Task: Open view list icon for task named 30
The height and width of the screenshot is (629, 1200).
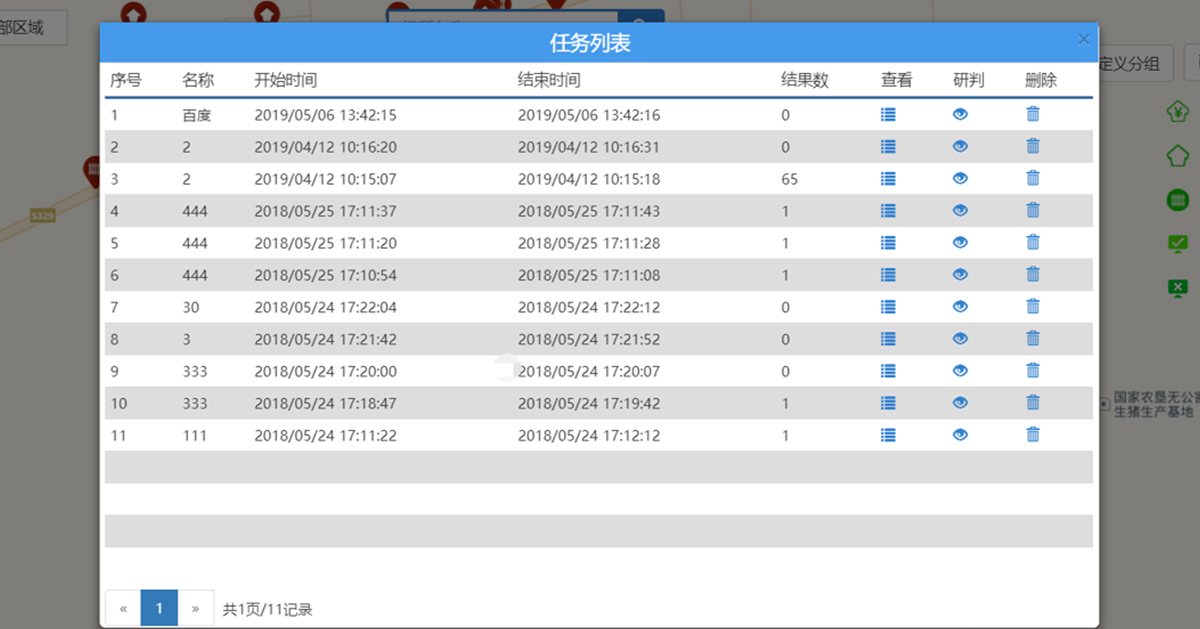Action: pos(888,306)
